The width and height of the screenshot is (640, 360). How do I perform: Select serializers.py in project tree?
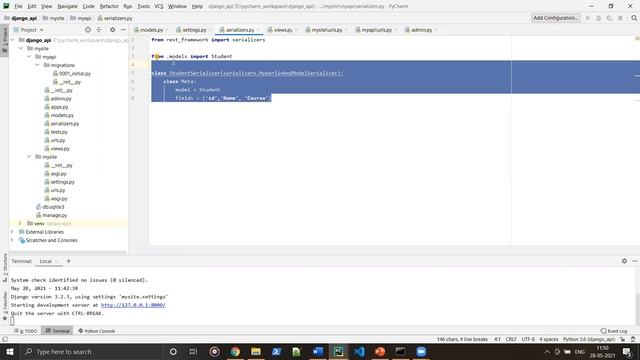[64, 123]
